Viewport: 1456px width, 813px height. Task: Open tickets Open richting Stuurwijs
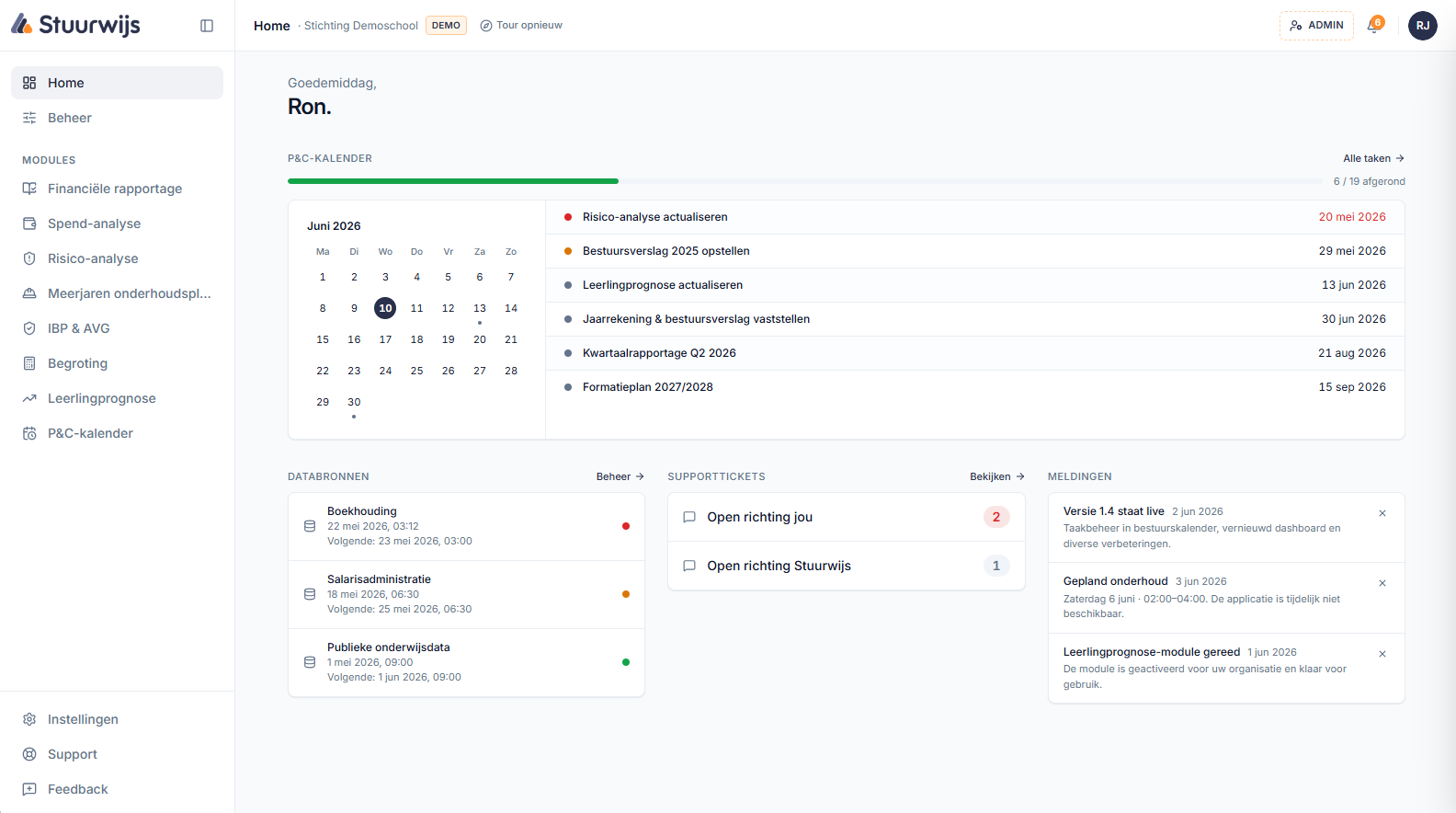847,566
